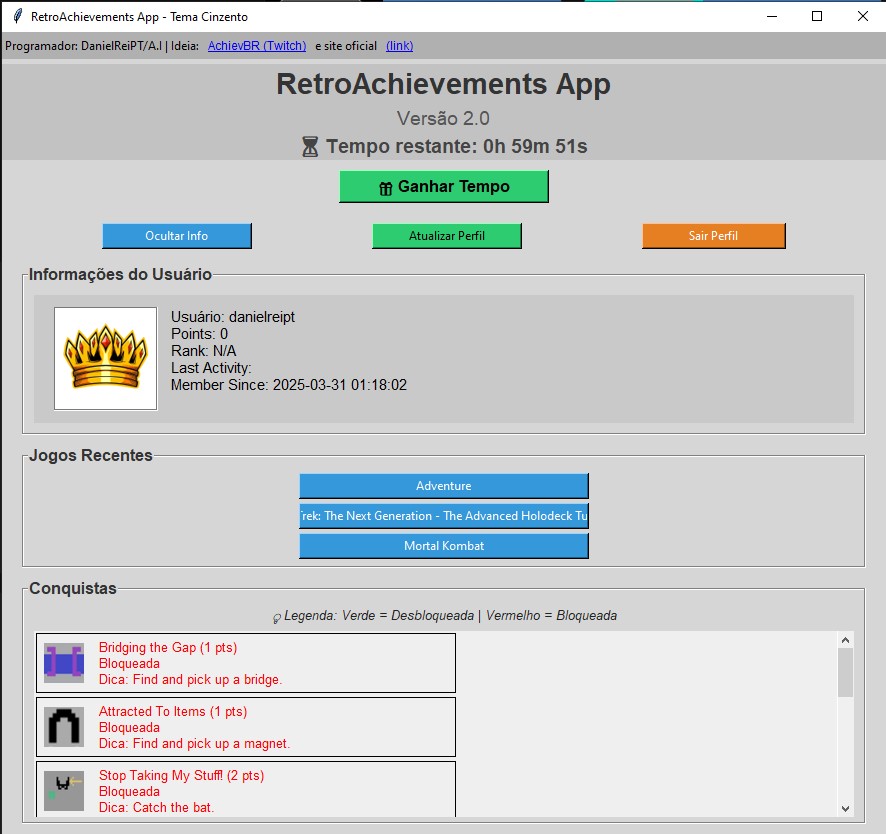Image resolution: width=886 pixels, height=834 pixels.
Task: Click the green Ganhar Tempo button
Action: 444,186
